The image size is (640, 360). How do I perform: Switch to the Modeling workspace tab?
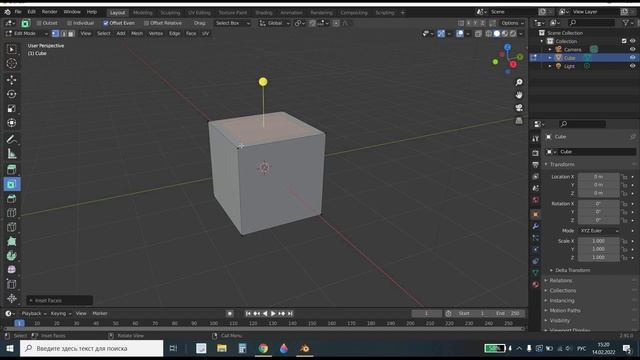tap(142, 13)
